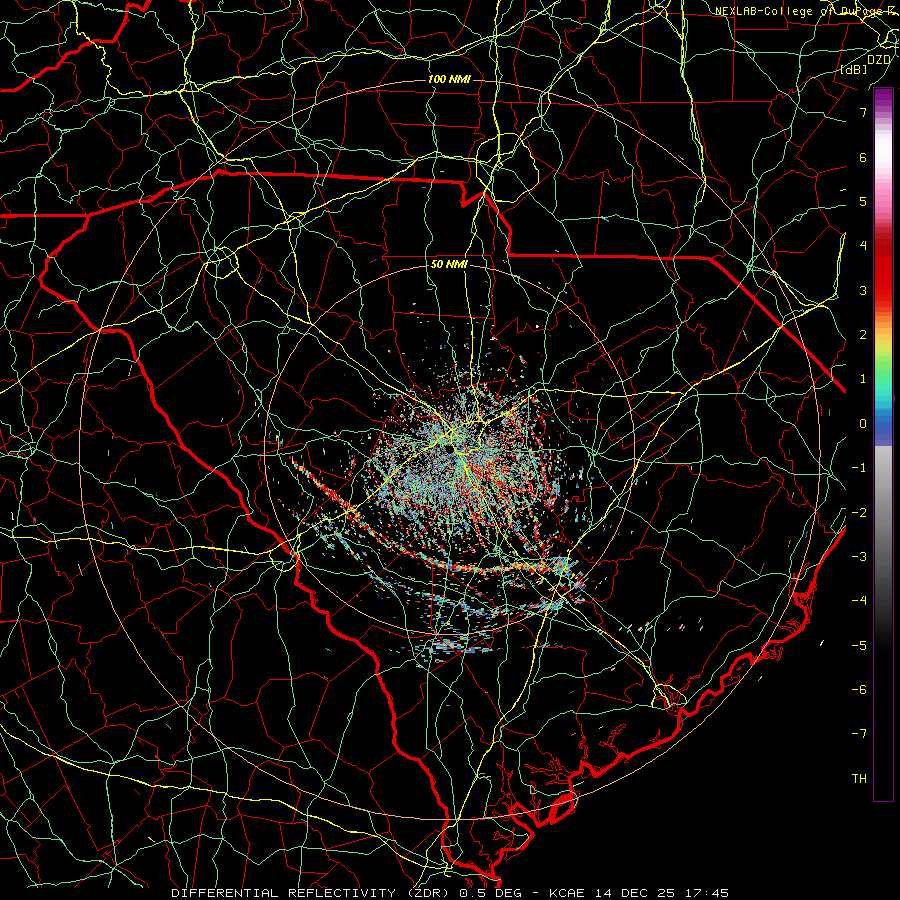Click the "TH" label on the color scale
Viewport: 900px width, 900px height.
(x=859, y=779)
